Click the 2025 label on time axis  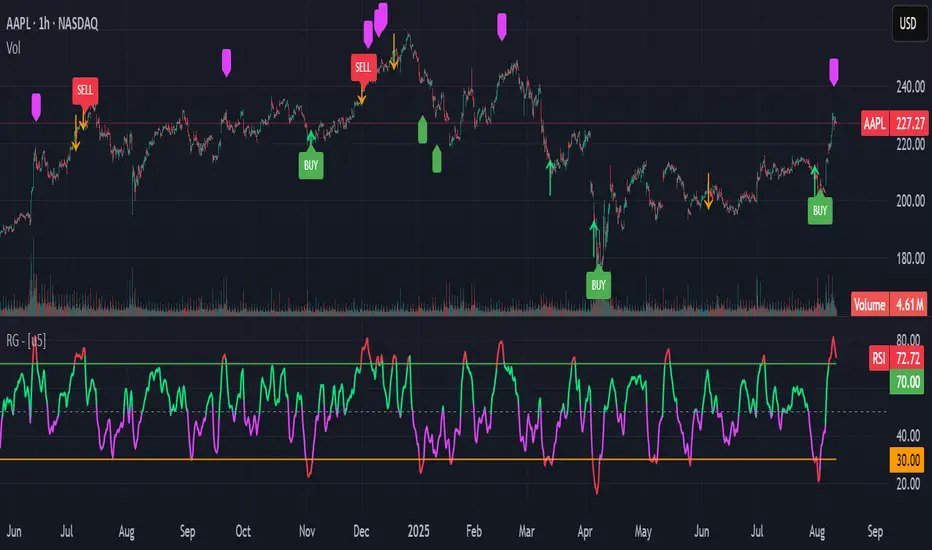(418, 531)
